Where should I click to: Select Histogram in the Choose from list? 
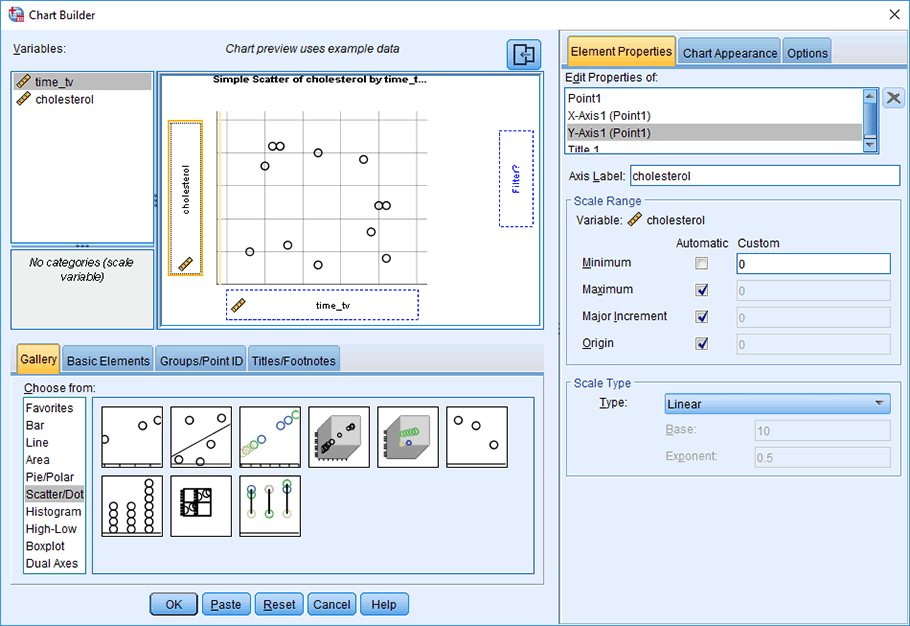(54, 512)
